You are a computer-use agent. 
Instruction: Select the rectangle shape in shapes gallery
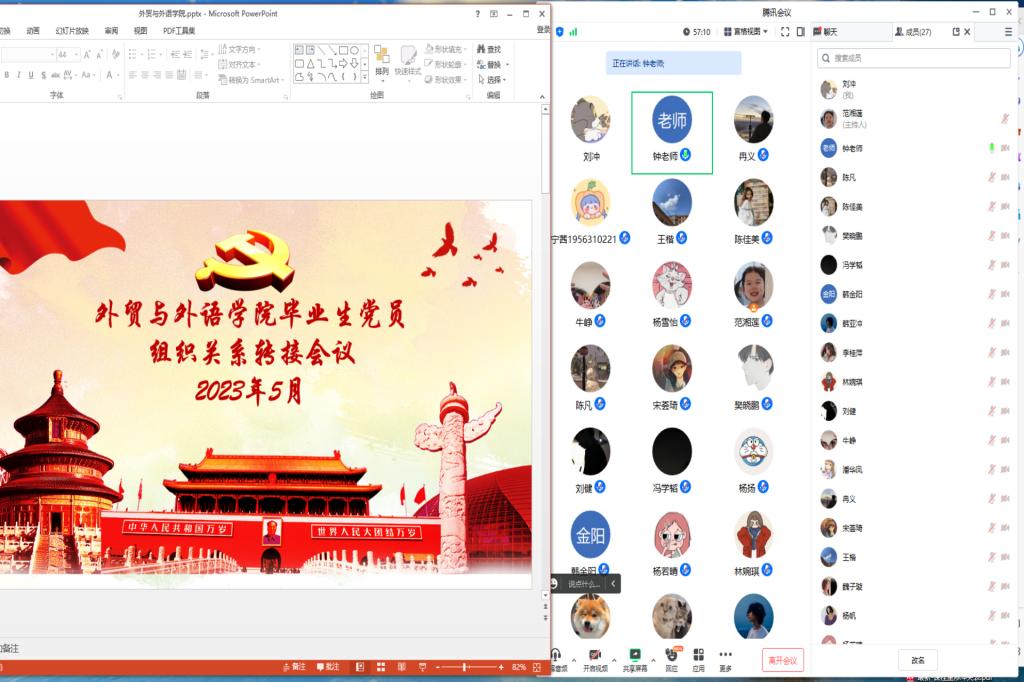(343, 50)
